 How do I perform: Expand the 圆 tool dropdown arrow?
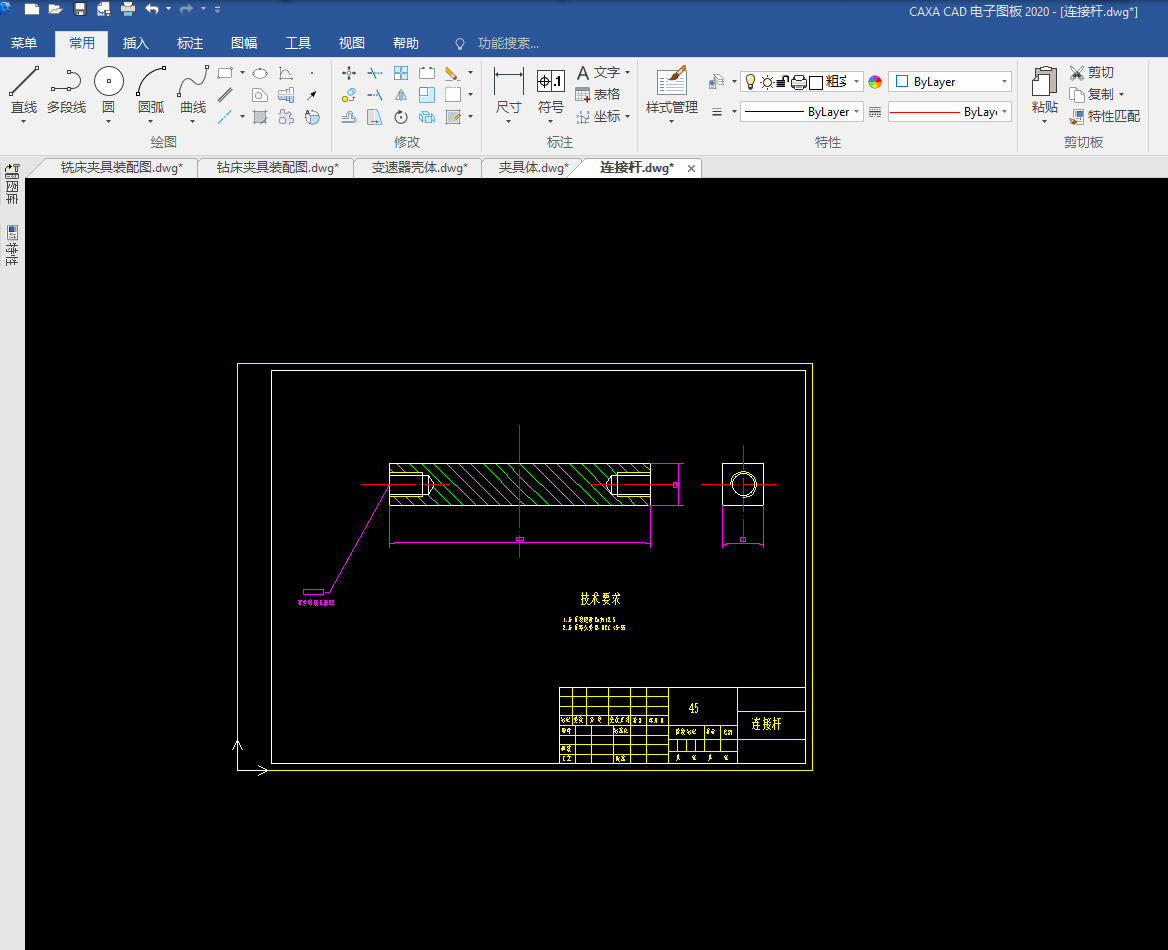(x=109, y=121)
